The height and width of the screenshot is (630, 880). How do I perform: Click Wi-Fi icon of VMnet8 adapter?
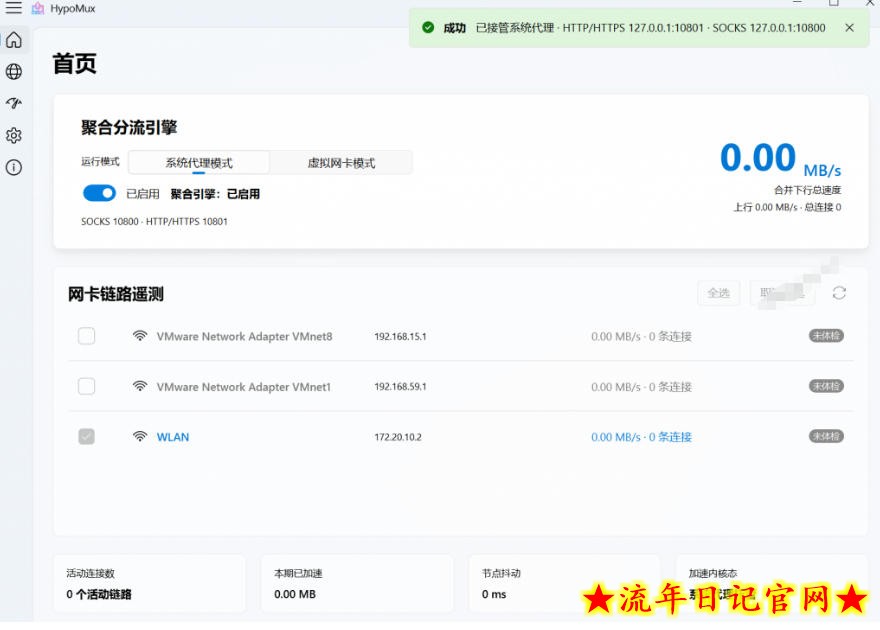(140, 336)
